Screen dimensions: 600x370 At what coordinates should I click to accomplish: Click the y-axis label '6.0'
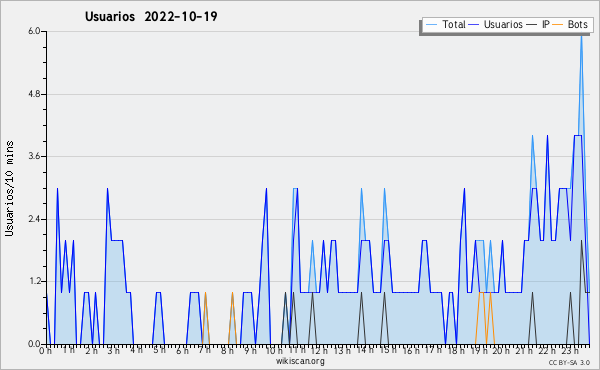(x=34, y=31)
